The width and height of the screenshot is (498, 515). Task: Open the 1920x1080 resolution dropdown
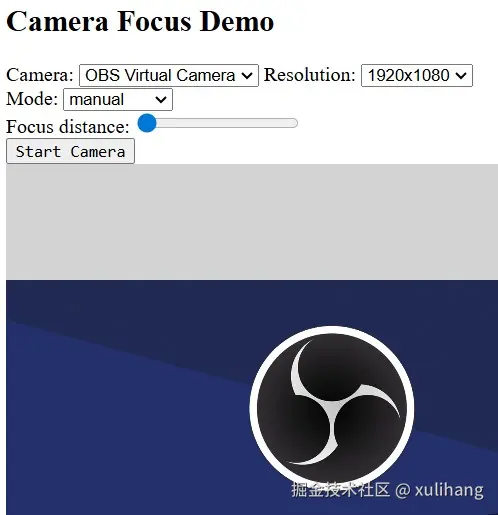(x=417, y=75)
